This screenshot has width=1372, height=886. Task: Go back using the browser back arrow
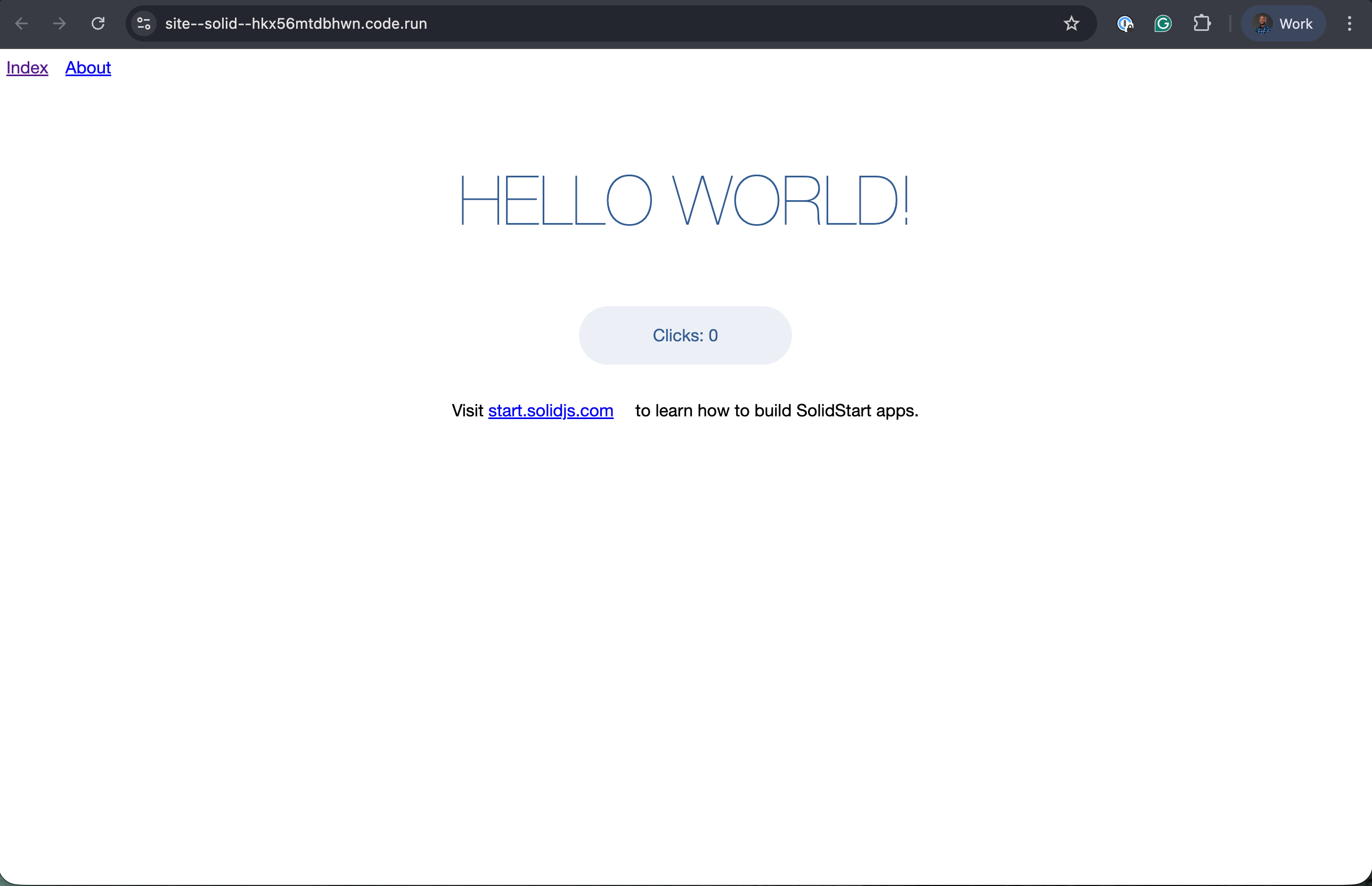(x=21, y=23)
